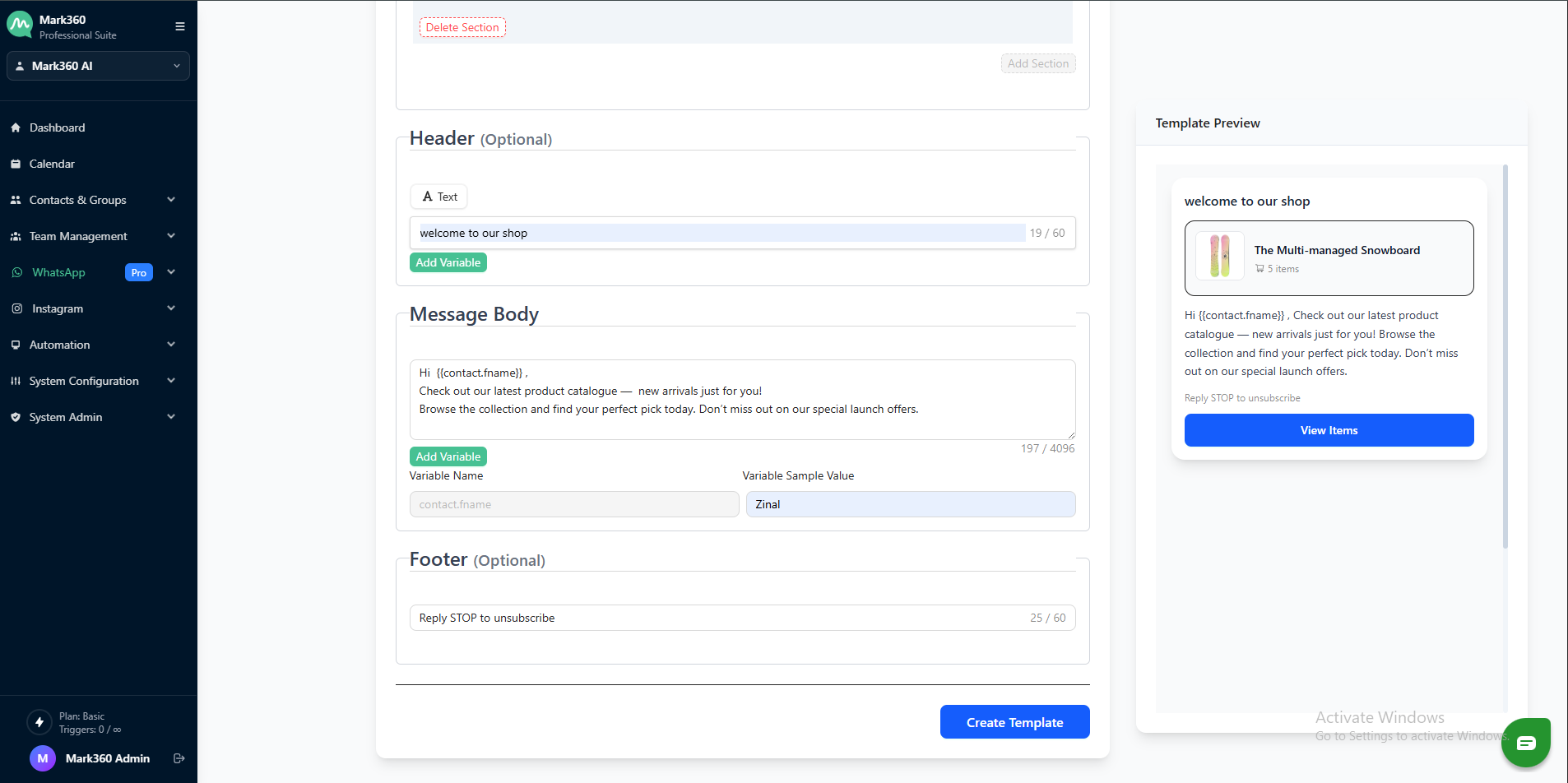Click the hamburger menu icon in sidebar header

(179, 26)
